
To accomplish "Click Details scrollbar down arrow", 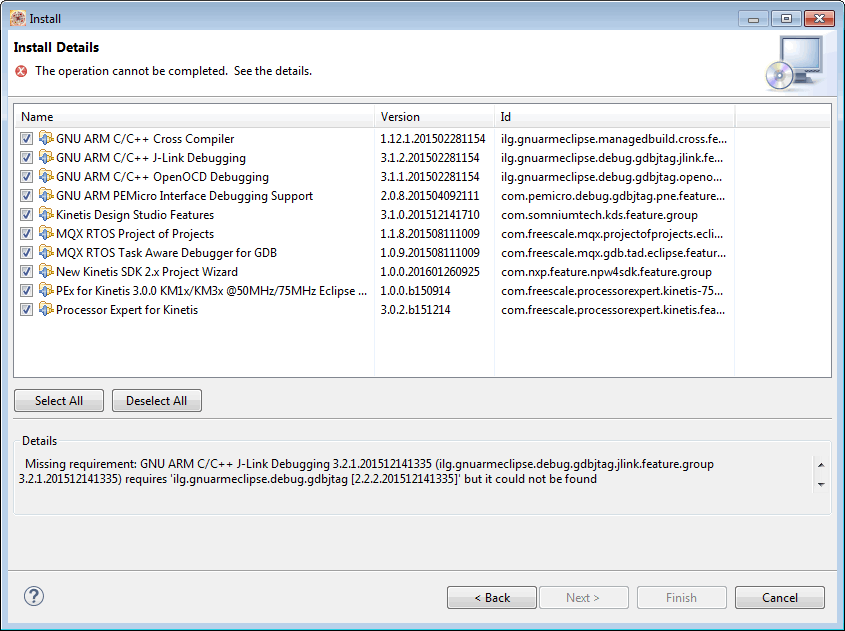I will coord(821,484).
